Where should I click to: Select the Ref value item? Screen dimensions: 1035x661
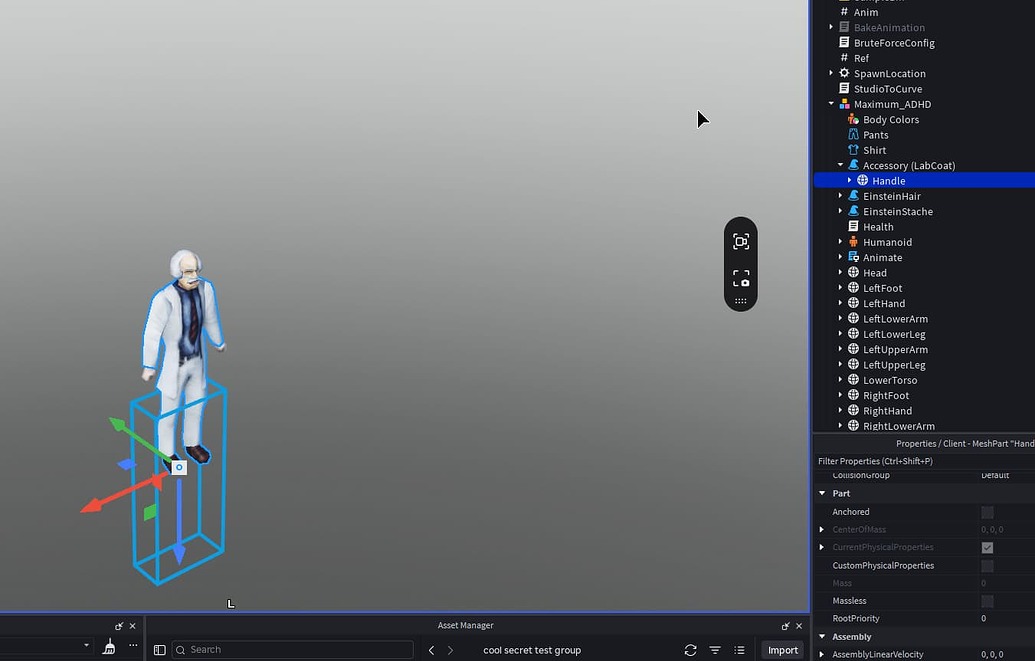point(861,58)
